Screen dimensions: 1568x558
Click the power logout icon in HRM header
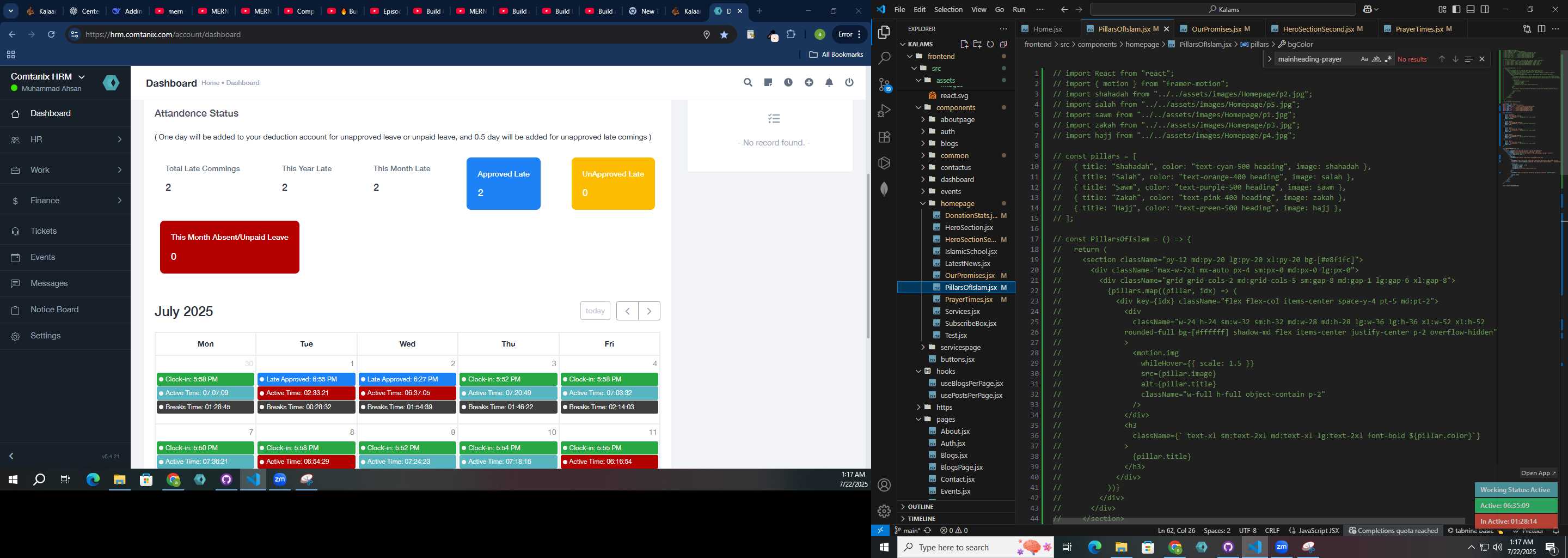850,82
